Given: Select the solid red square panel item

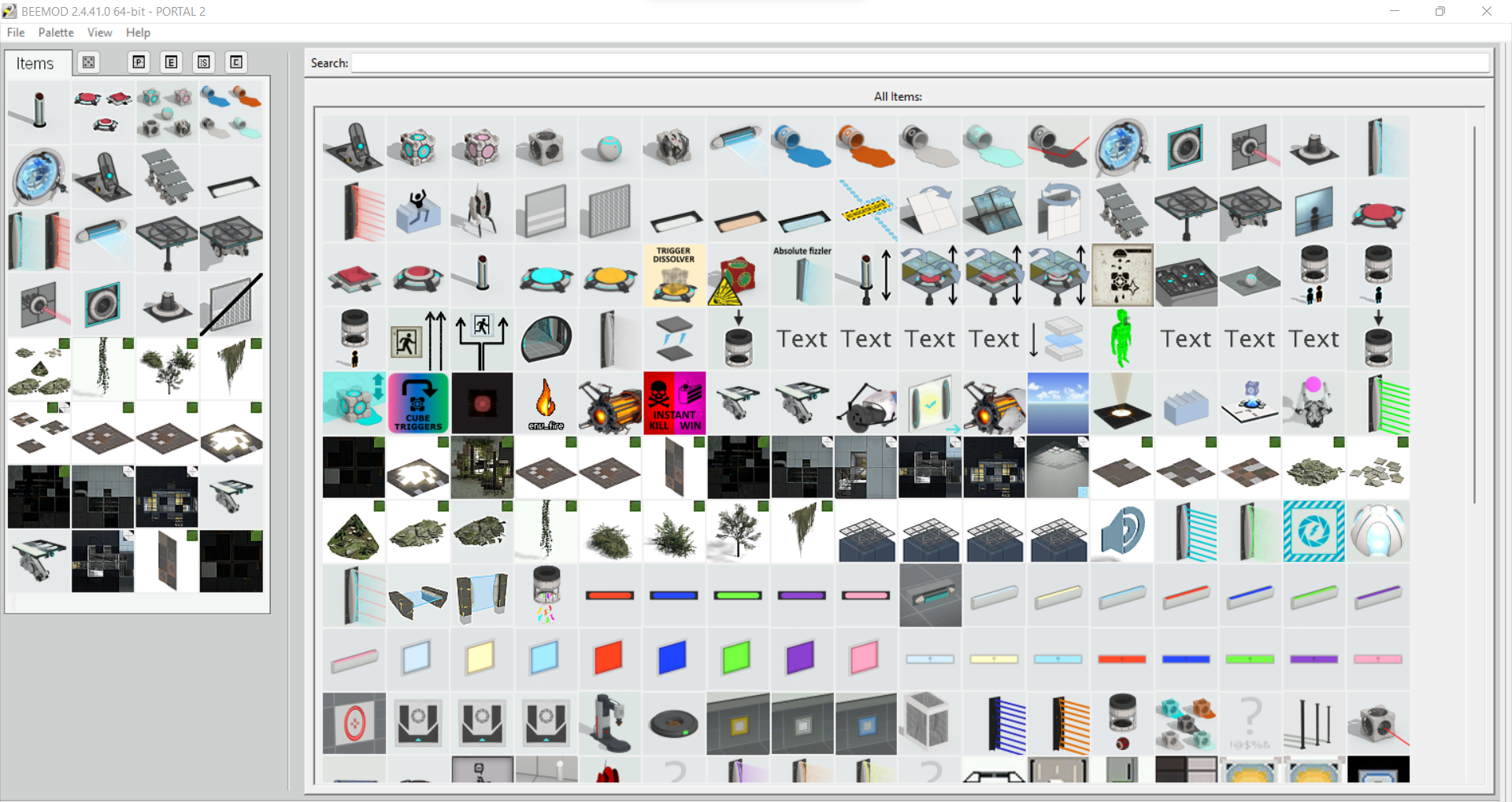Looking at the screenshot, I should (x=610, y=659).
